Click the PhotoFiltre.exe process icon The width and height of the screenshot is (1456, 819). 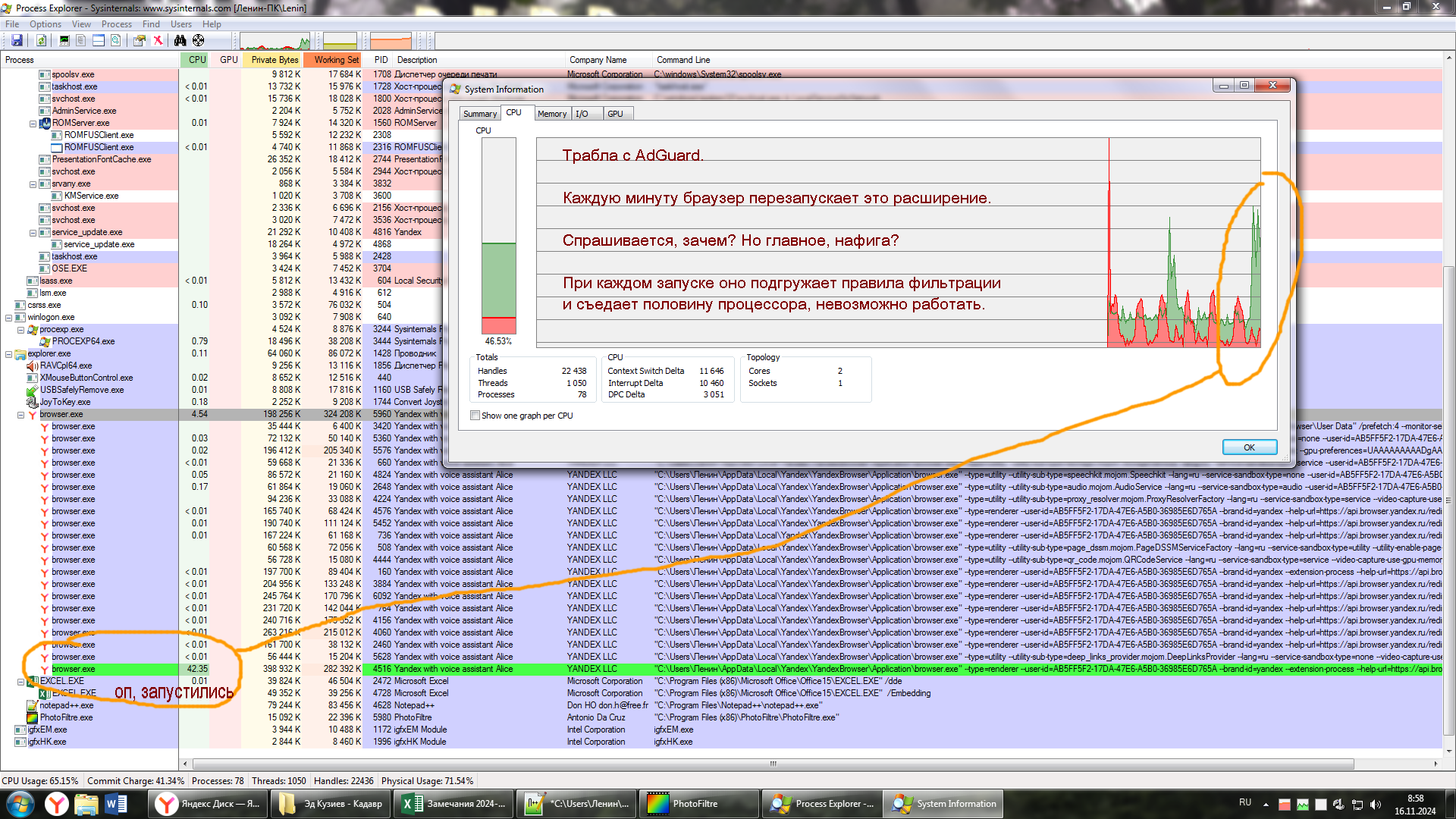pos(33,717)
